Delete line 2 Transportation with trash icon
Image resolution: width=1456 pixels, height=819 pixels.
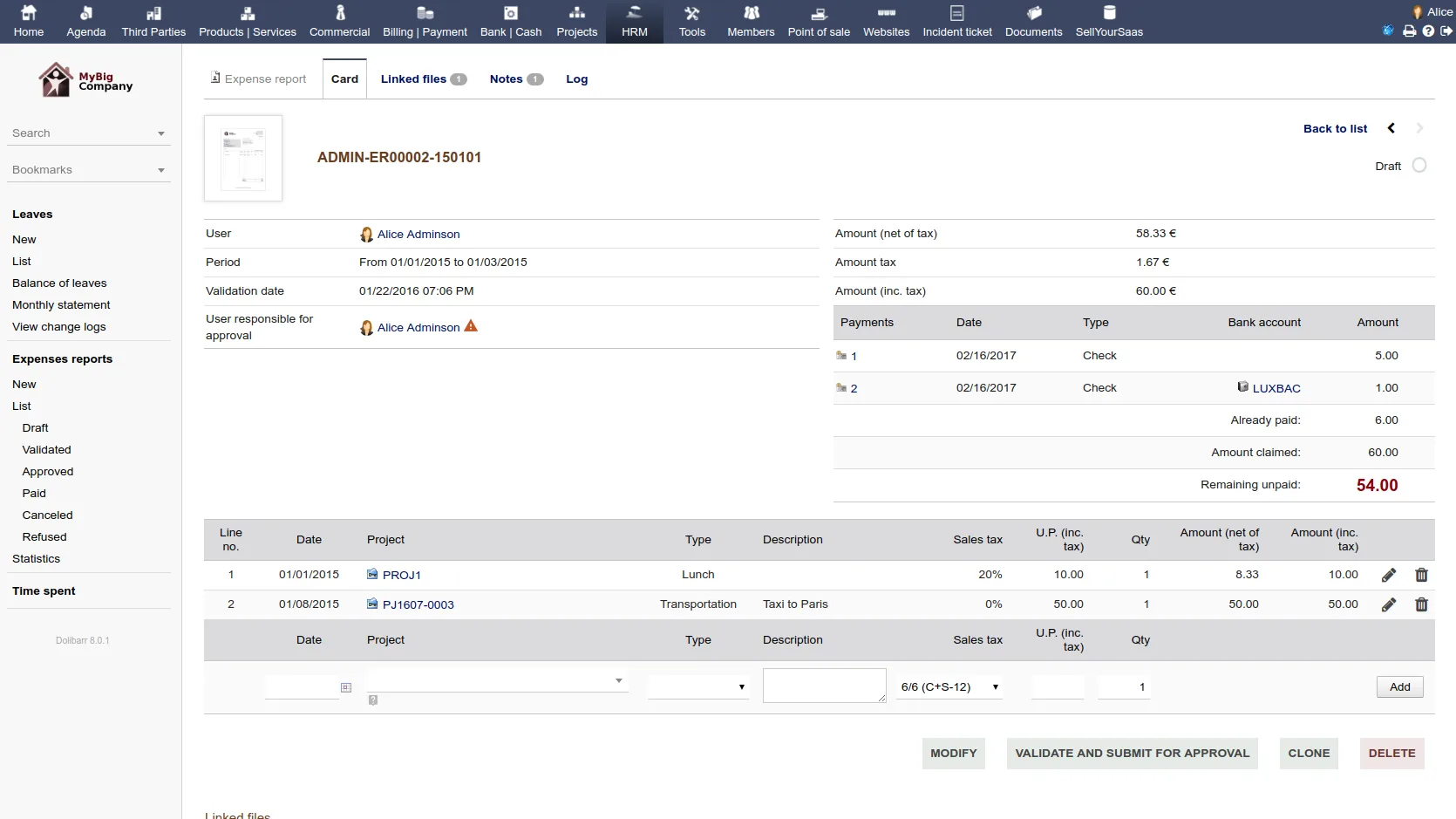[1422, 604]
